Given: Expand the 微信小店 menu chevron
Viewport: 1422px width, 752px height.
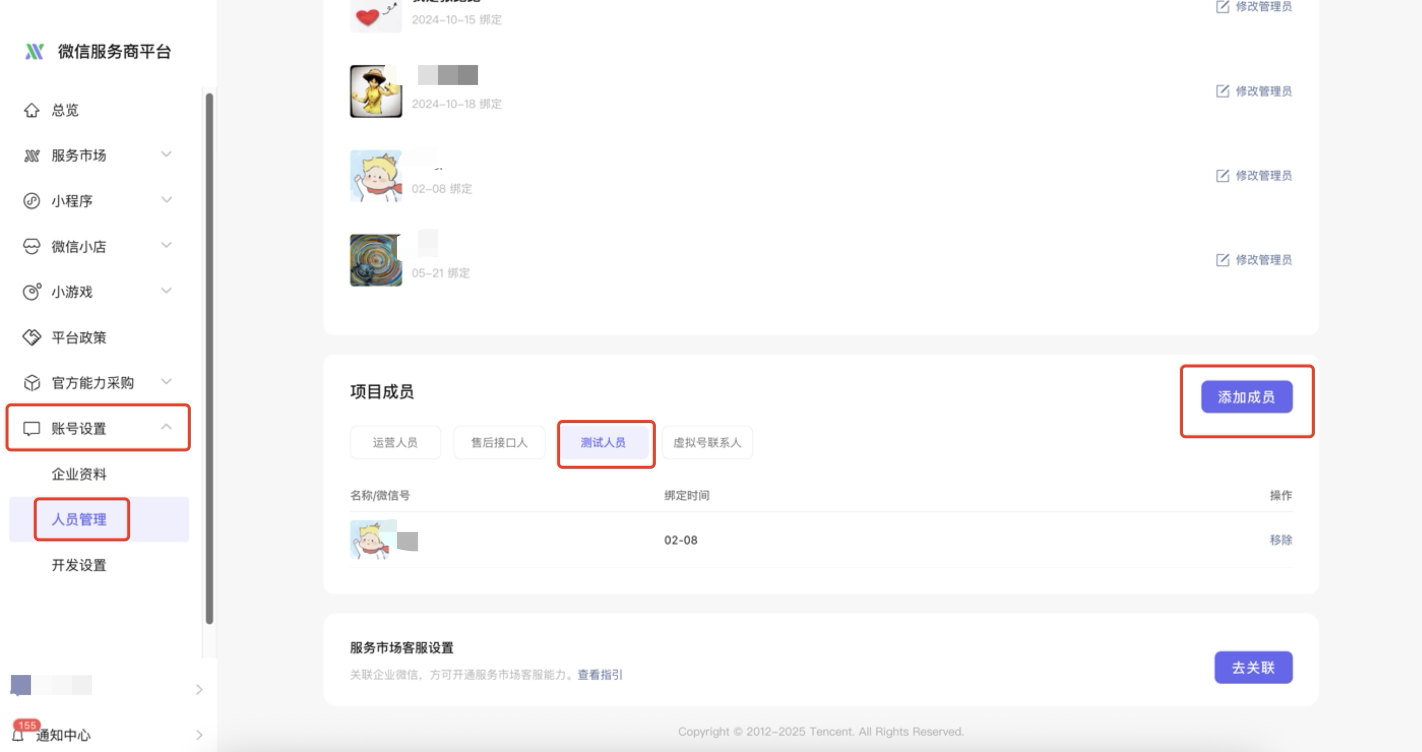Looking at the screenshot, I should [166, 246].
